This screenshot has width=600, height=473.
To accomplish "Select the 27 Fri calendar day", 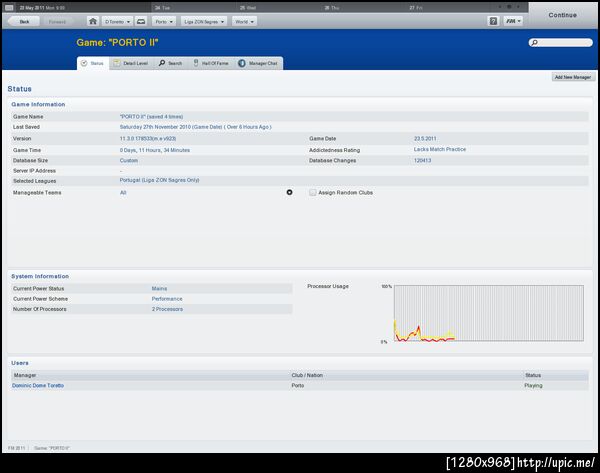I will (417, 8).
